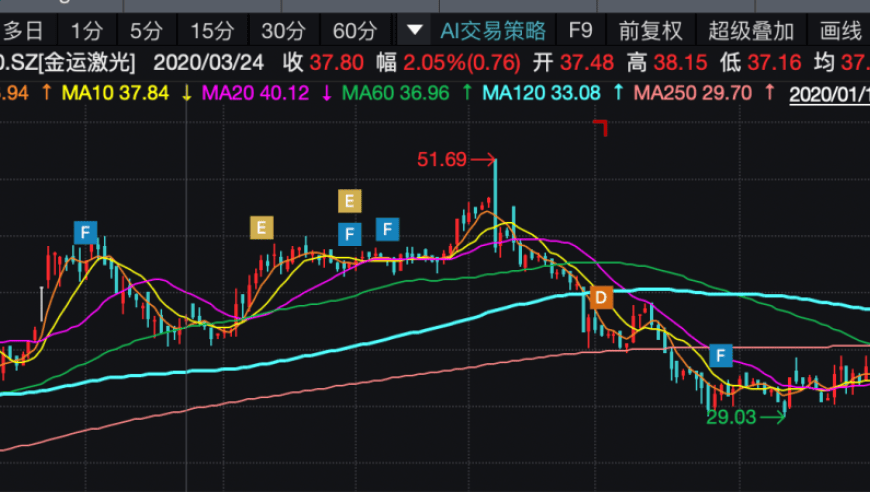Open the 超级叠加 overlay tool
Viewport: 870px width, 492px height.
751,31
